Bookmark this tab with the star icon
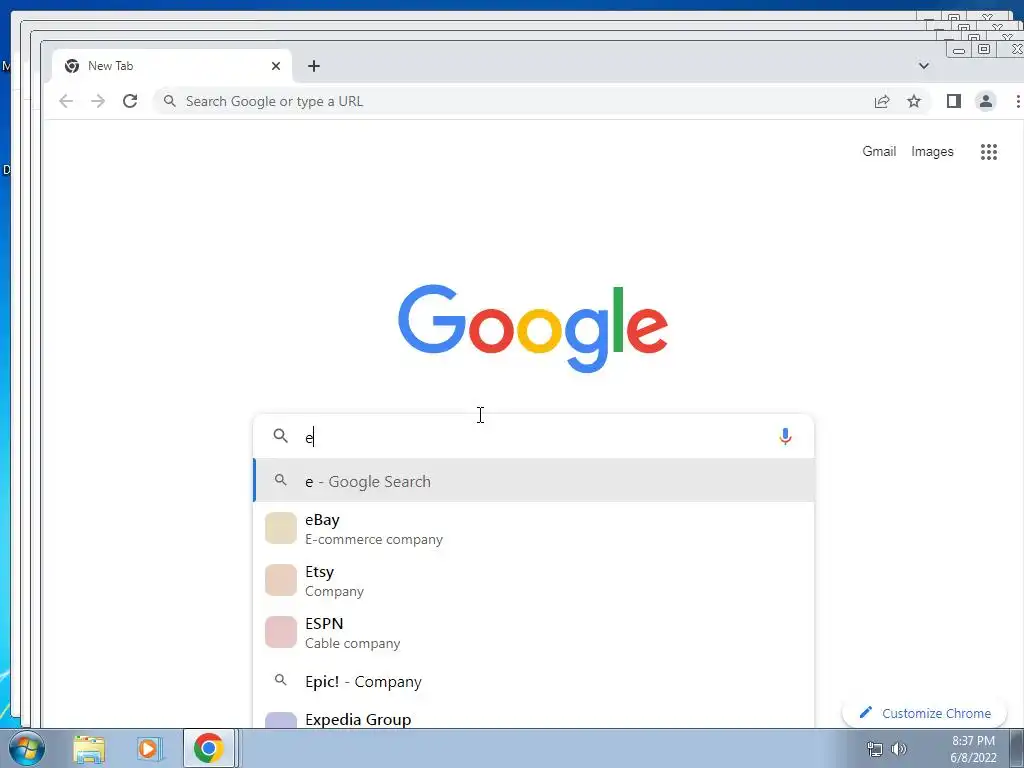Viewport: 1024px width, 768px height. pos(914,101)
